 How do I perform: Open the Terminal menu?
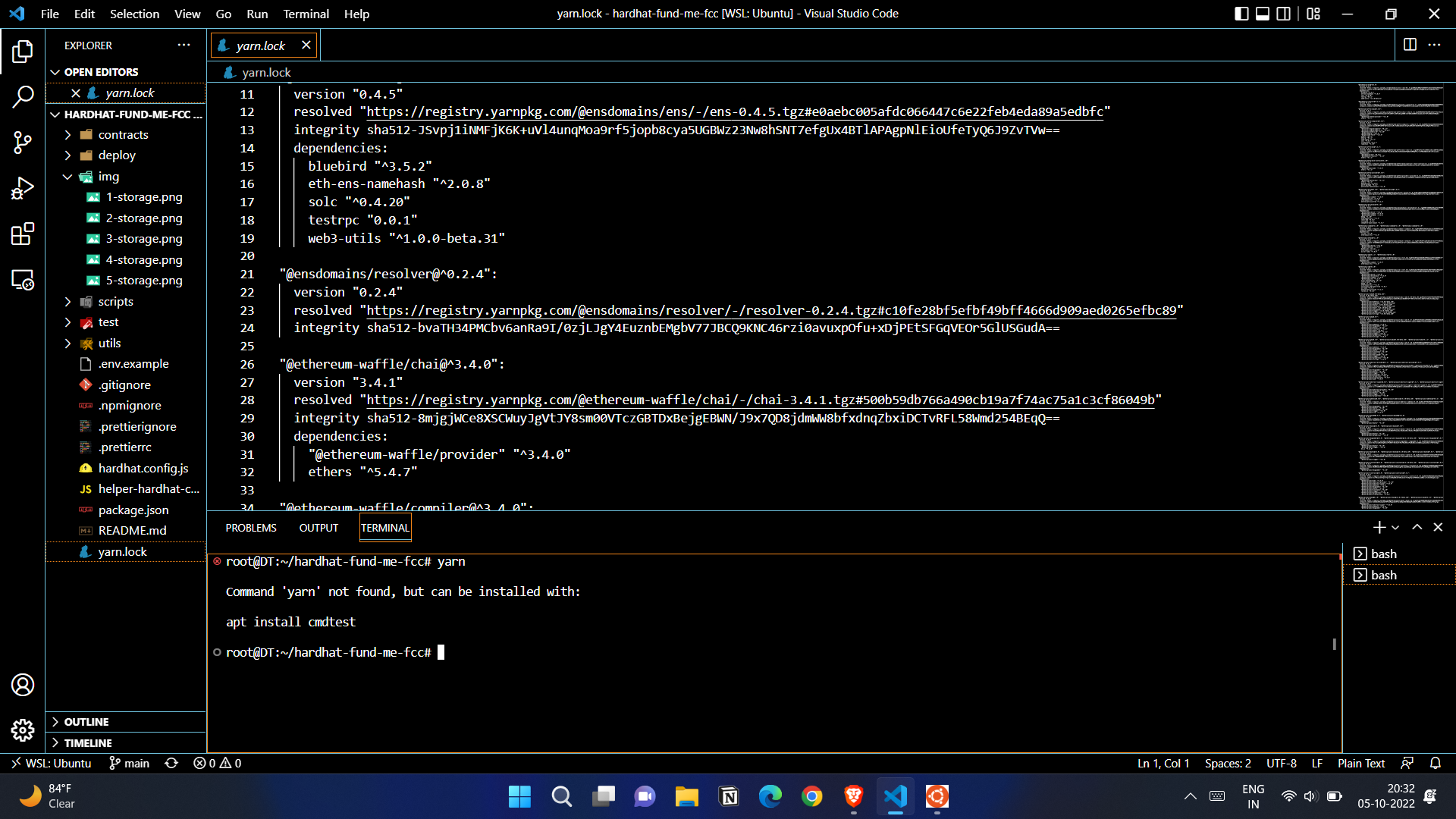[x=306, y=14]
